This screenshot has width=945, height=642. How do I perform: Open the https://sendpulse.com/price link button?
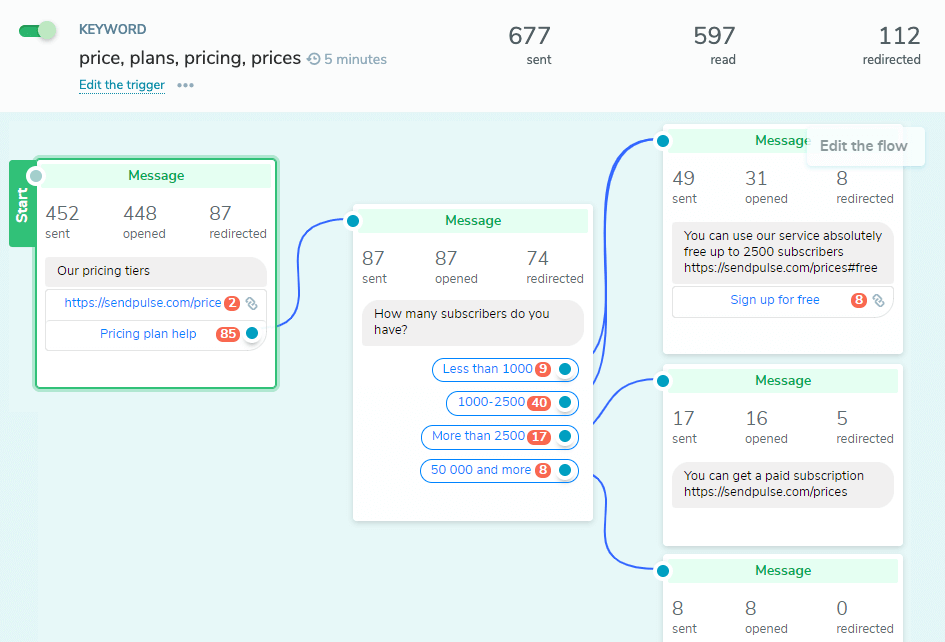click(x=142, y=303)
